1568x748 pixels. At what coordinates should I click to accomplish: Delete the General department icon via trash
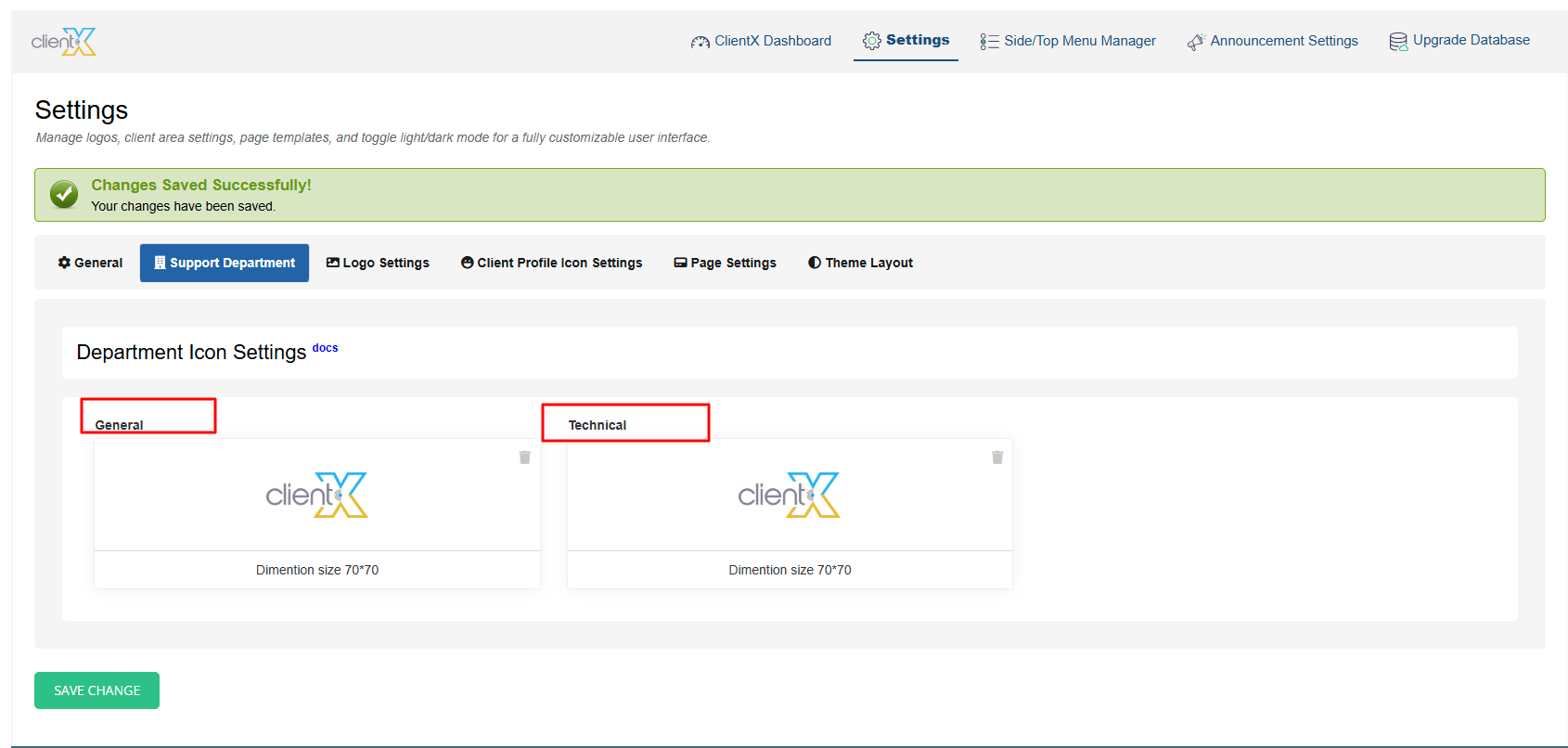coord(524,458)
